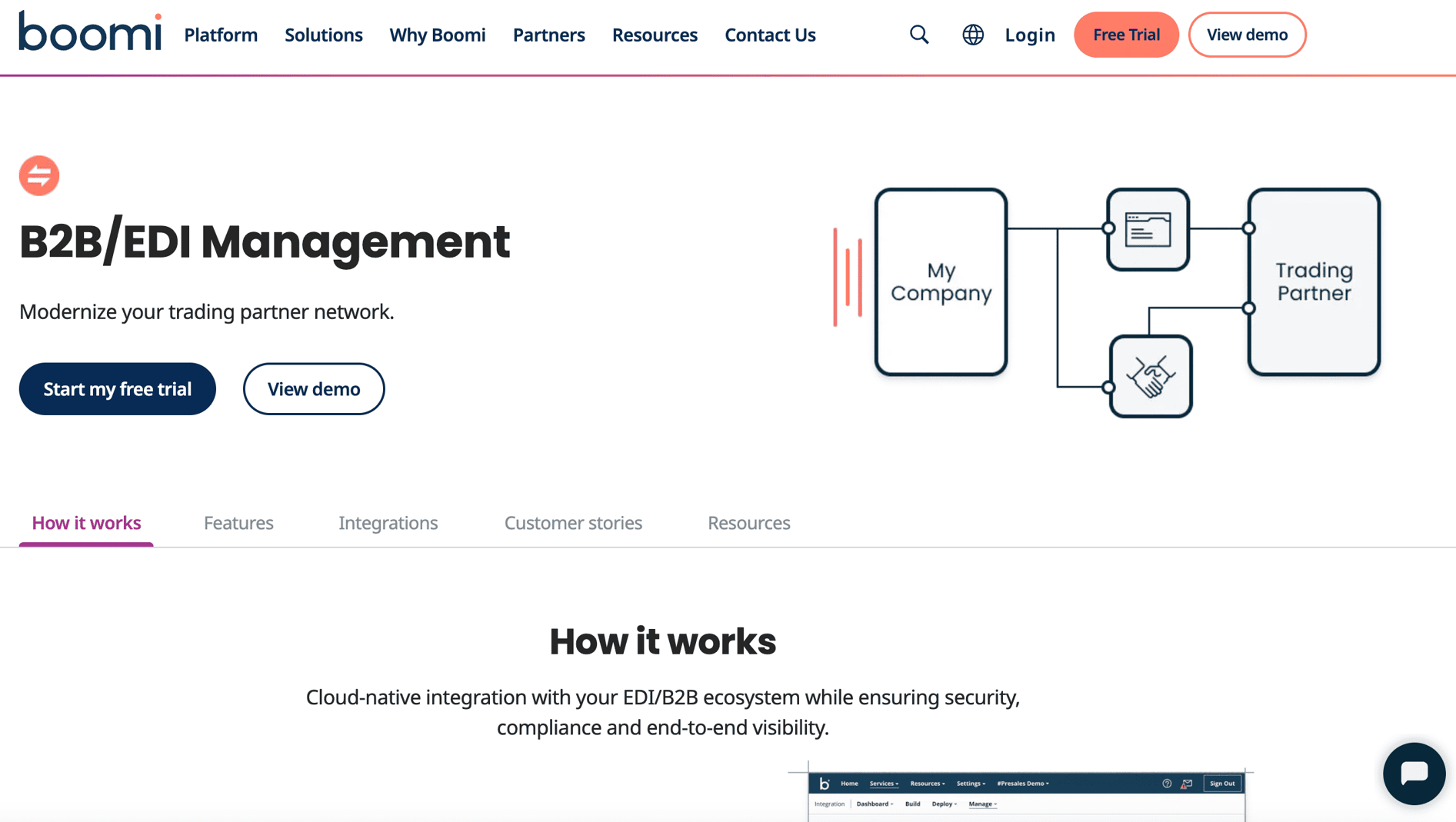The image size is (1456, 822).
Task: Expand the Services dropdown in the demo screenshot
Action: [883, 784]
